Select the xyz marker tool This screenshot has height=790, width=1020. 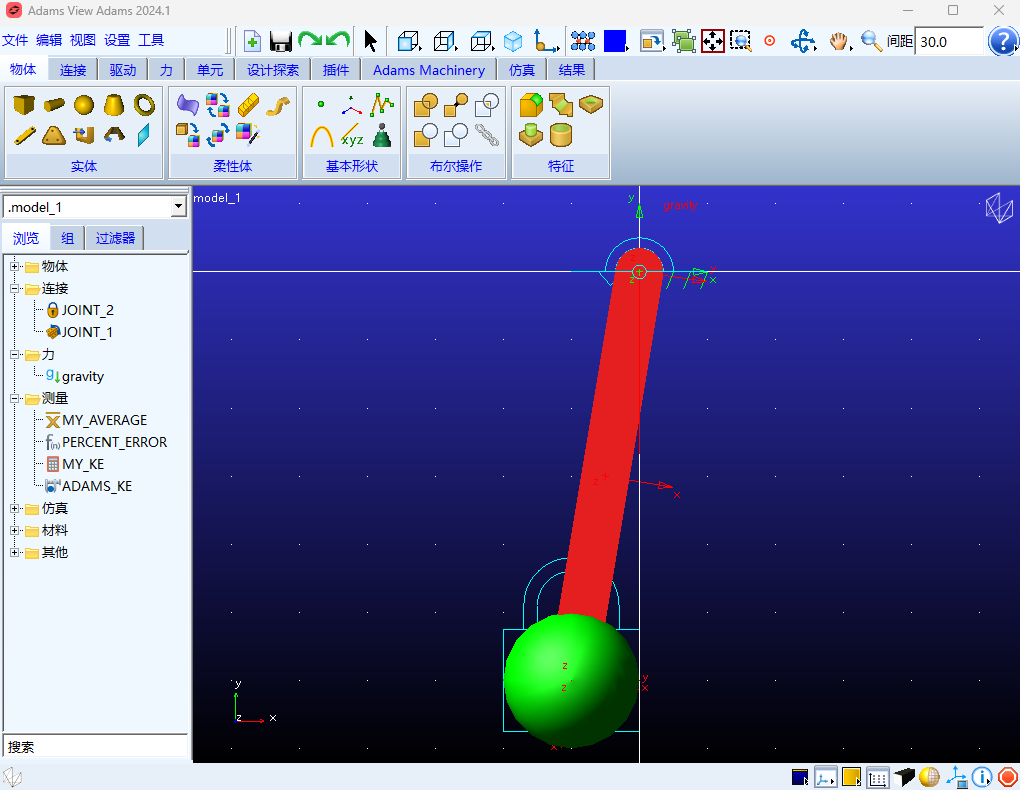click(352, 136)
